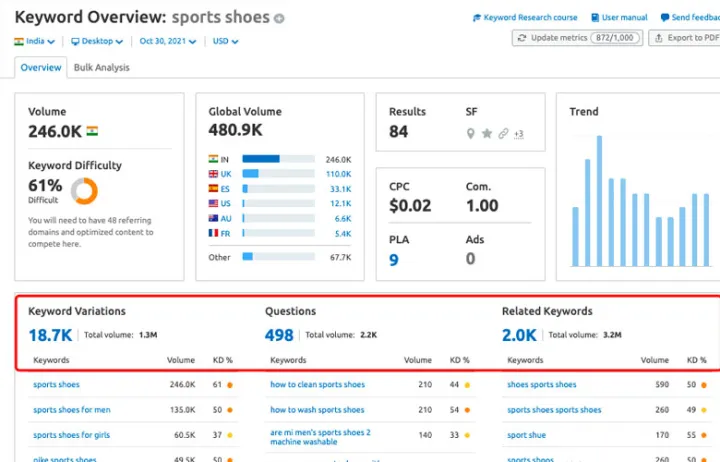Open the shoes sports shoes related keyword

pos(541,384)
